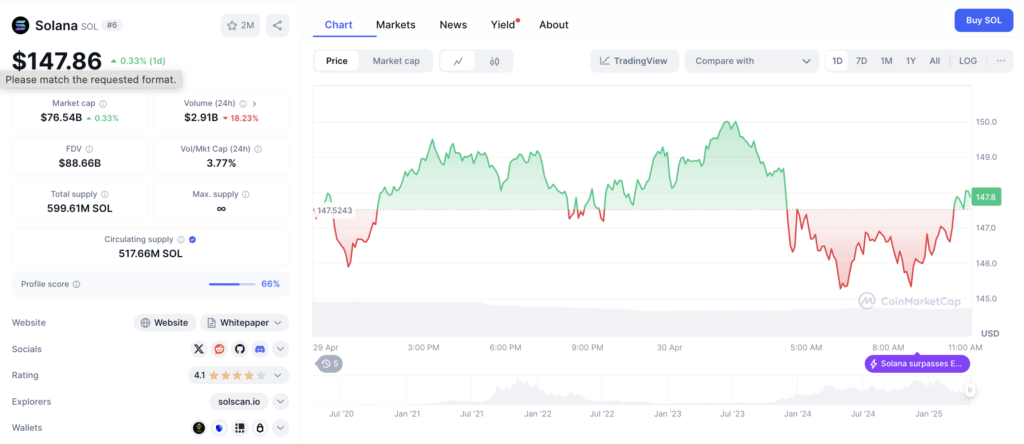Click the Buy SOL button
Image resolution: width=1024 pixels, height=444 pixels.
pos(984,20)
